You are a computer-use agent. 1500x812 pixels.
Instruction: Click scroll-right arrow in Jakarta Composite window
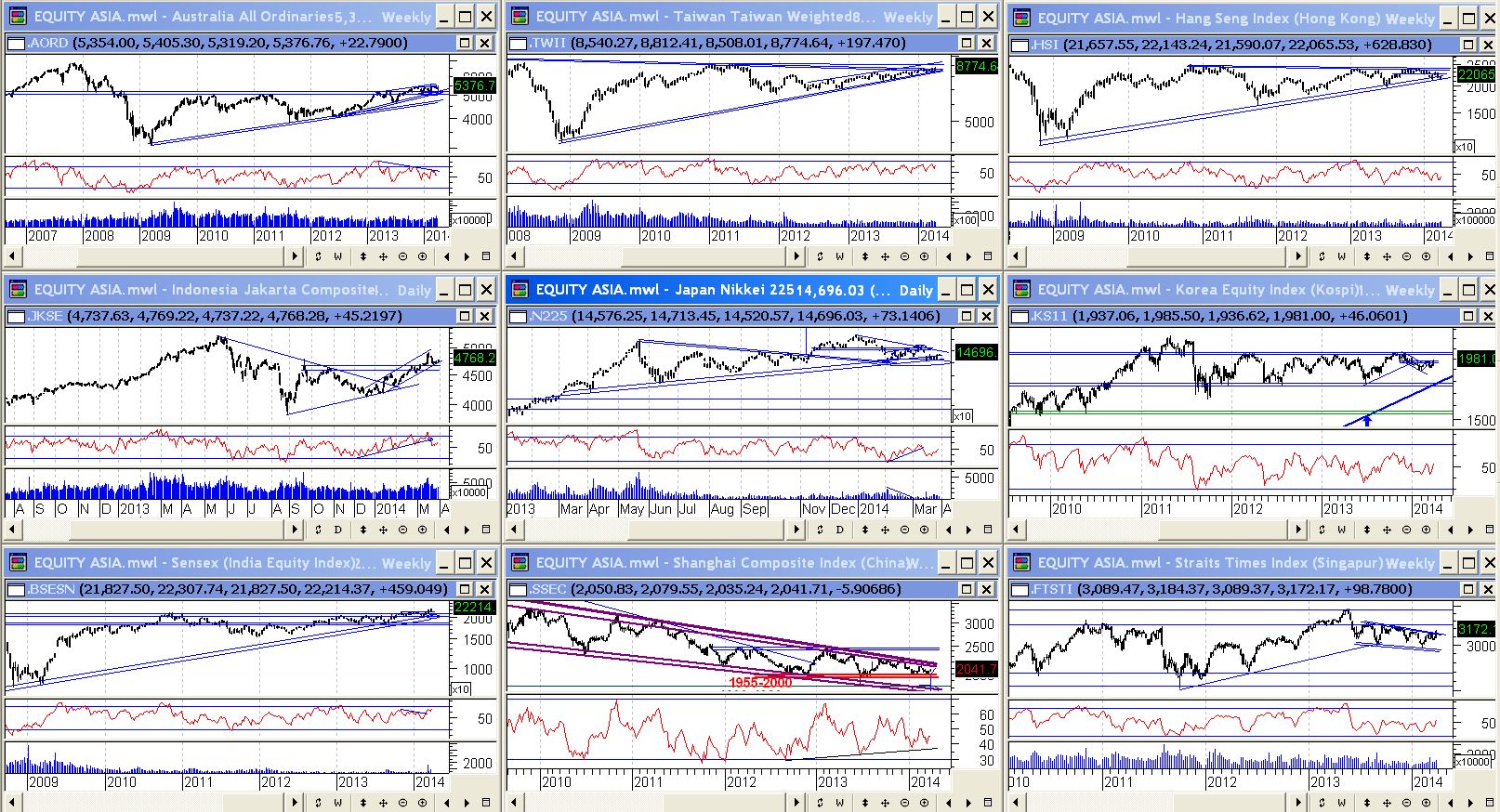[x=296, y=530]
